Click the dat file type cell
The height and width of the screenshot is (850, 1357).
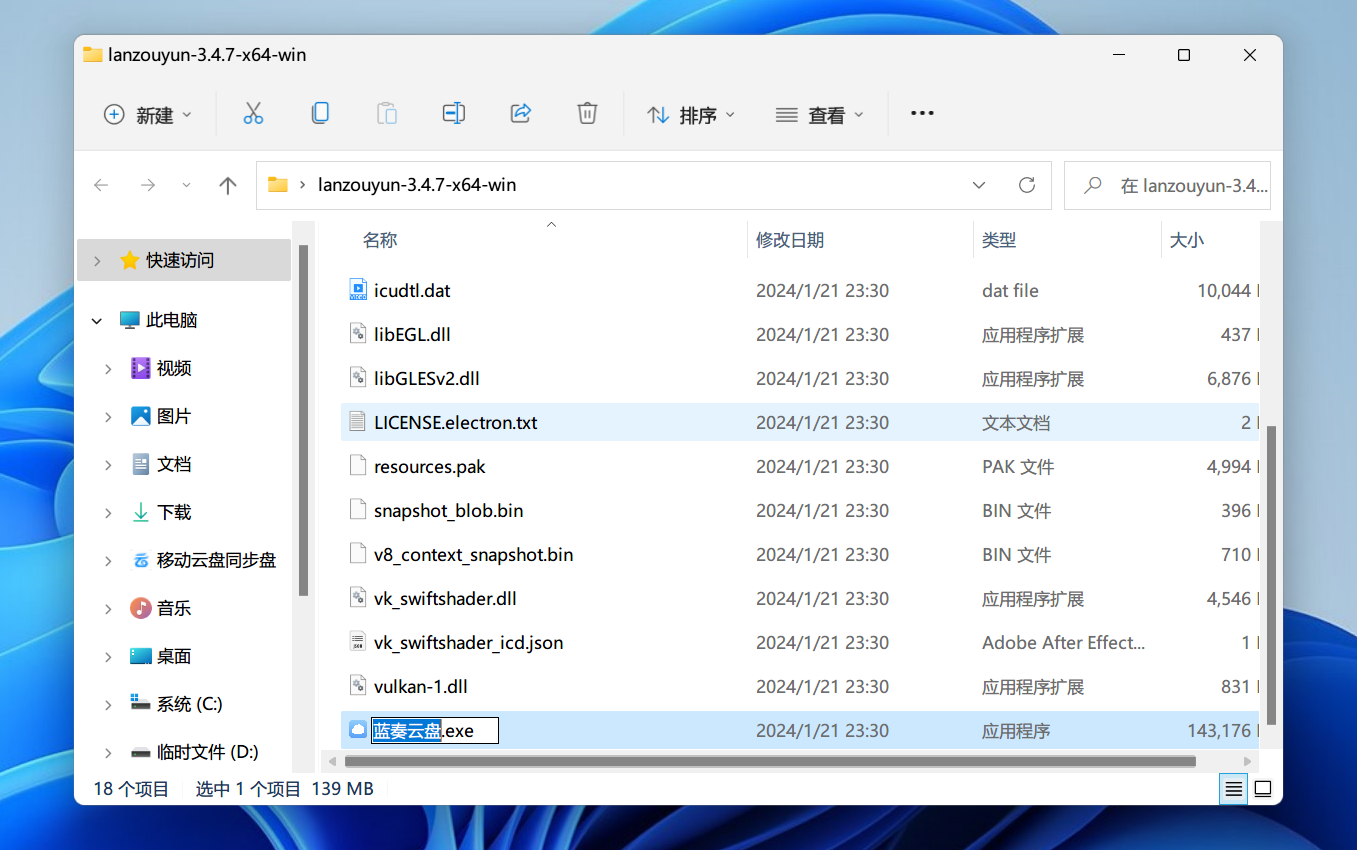click(x=1010, y=291)
